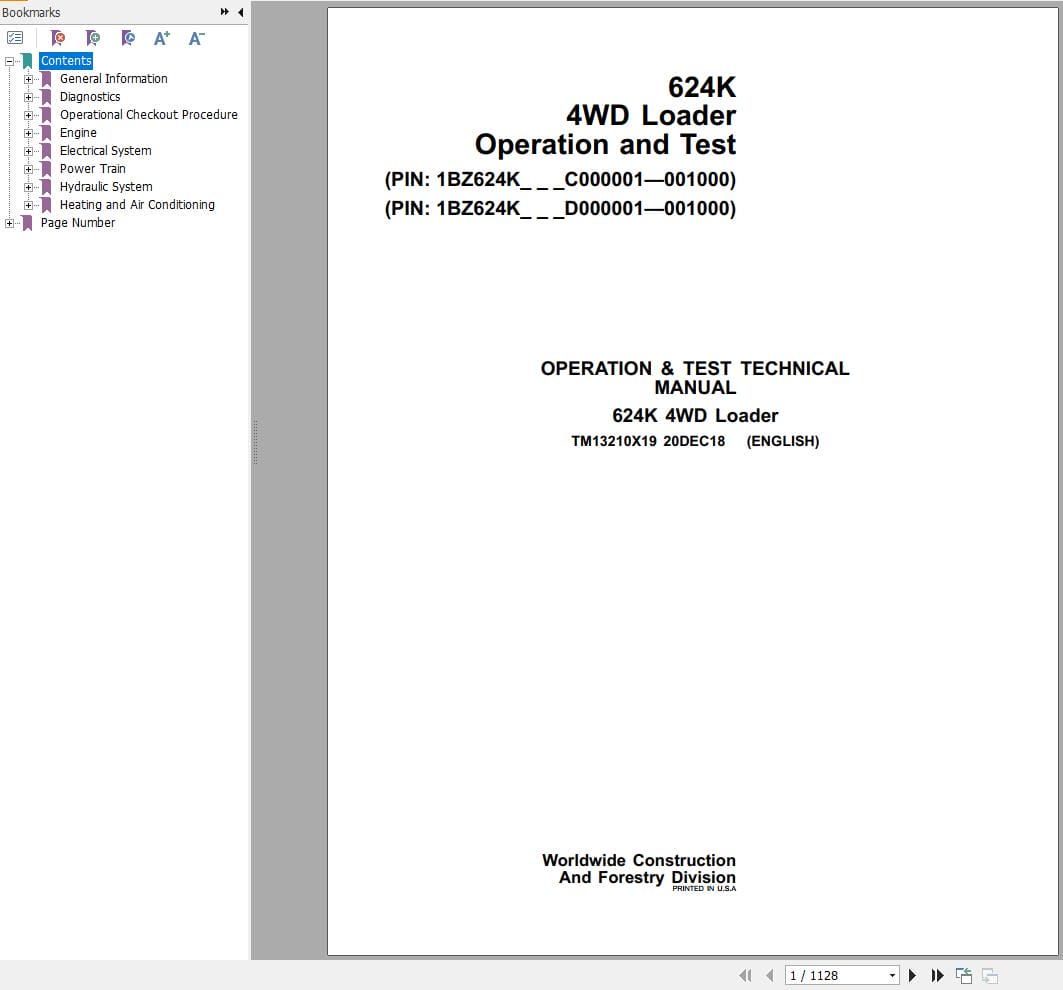The height and width of the screenshot is (990, 1063).
Task: Collapse the Contents bookmark tree
Action: 9,61
